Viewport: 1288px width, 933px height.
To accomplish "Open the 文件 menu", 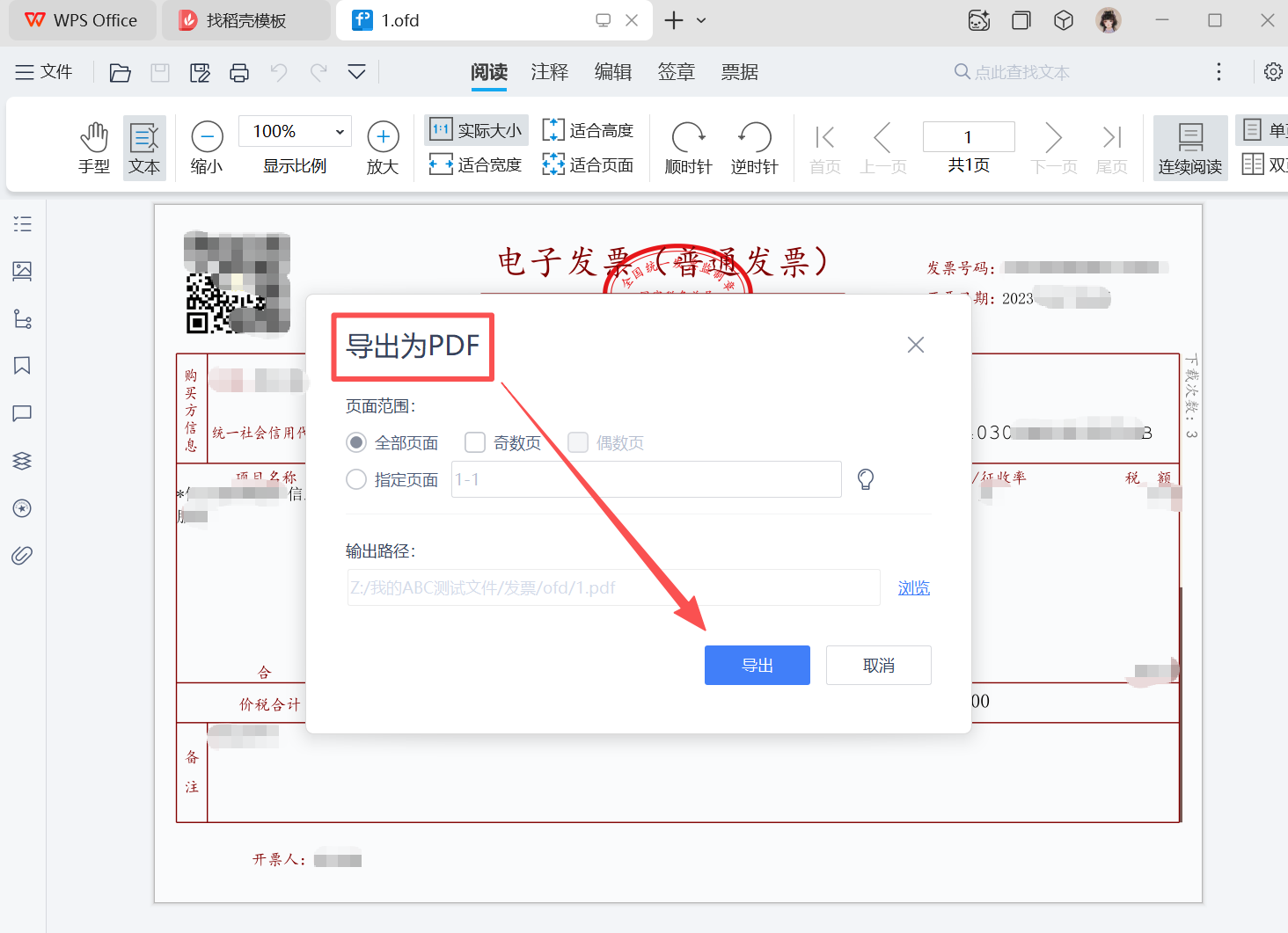I will (x=44, y=72).
